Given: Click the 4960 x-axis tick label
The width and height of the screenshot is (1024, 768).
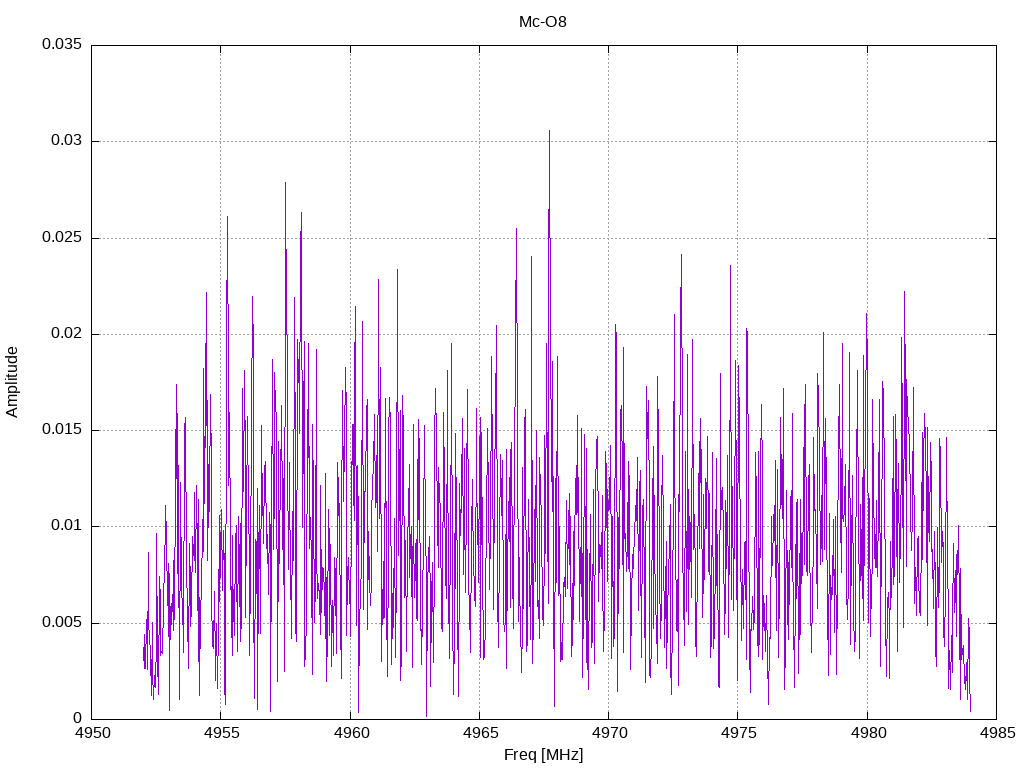Looking at the screenshot, I should (x=350, y=735).
